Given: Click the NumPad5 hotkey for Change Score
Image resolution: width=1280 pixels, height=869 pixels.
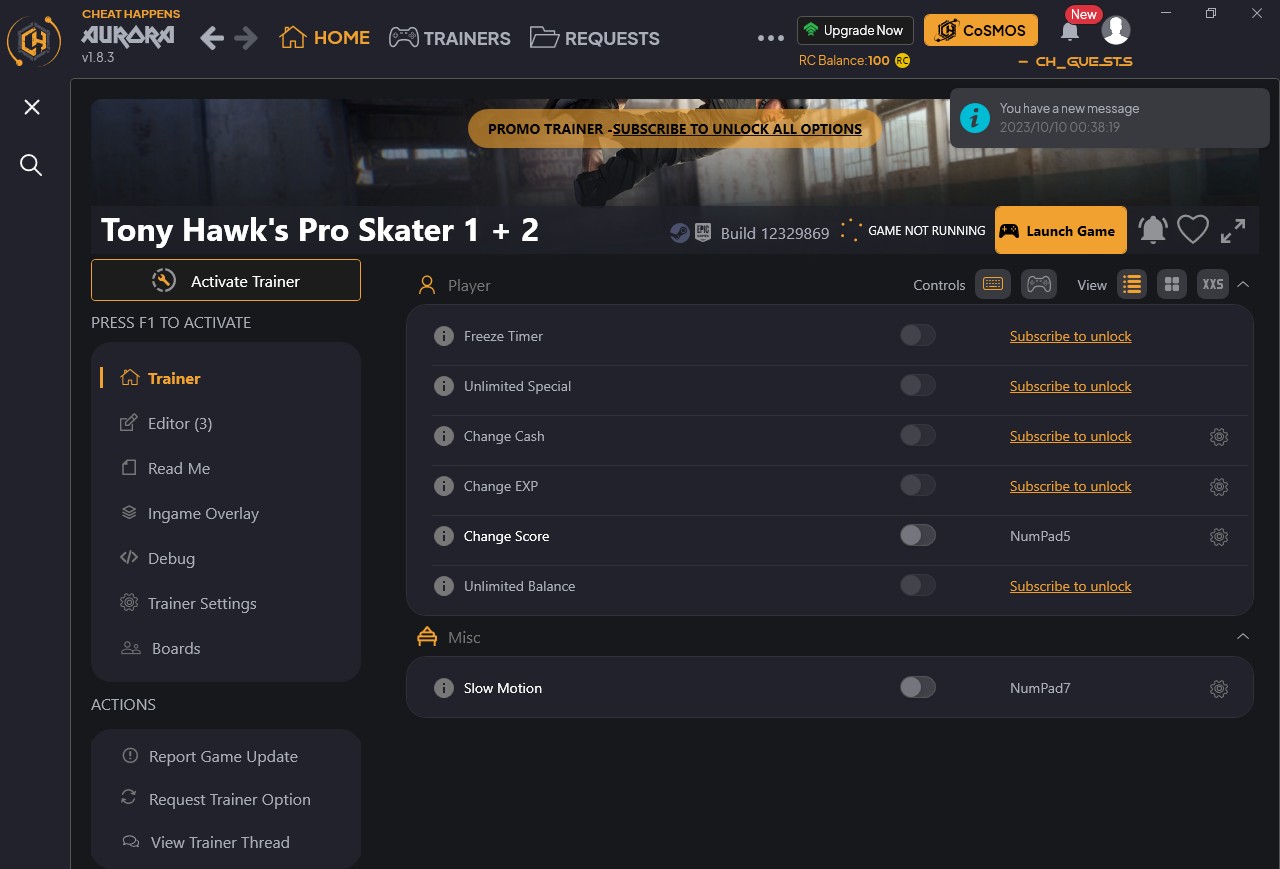Looking at the screenshot, I should [x=1040, y=536].
